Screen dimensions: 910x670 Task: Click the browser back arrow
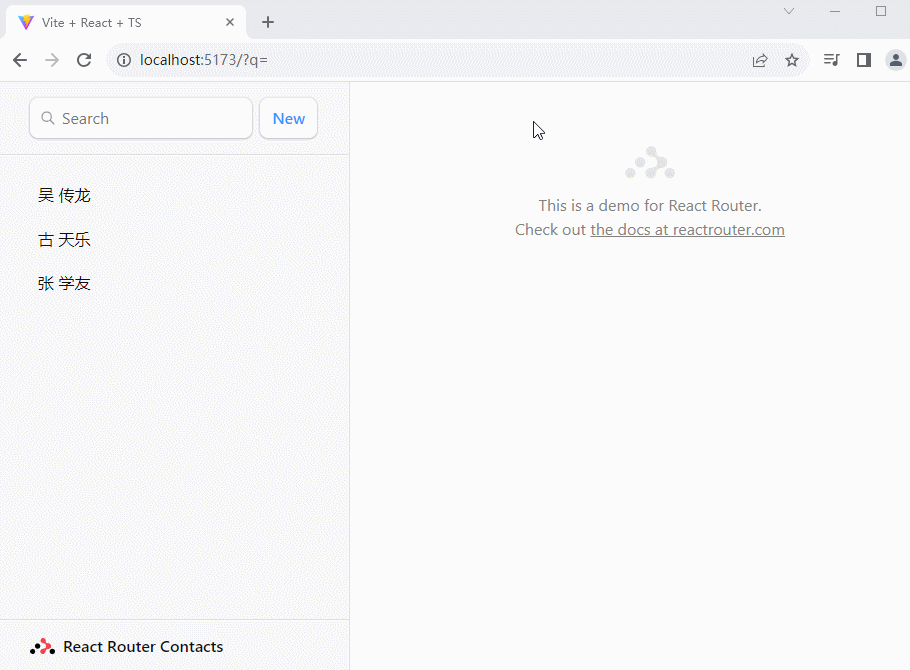coord(20,60)
